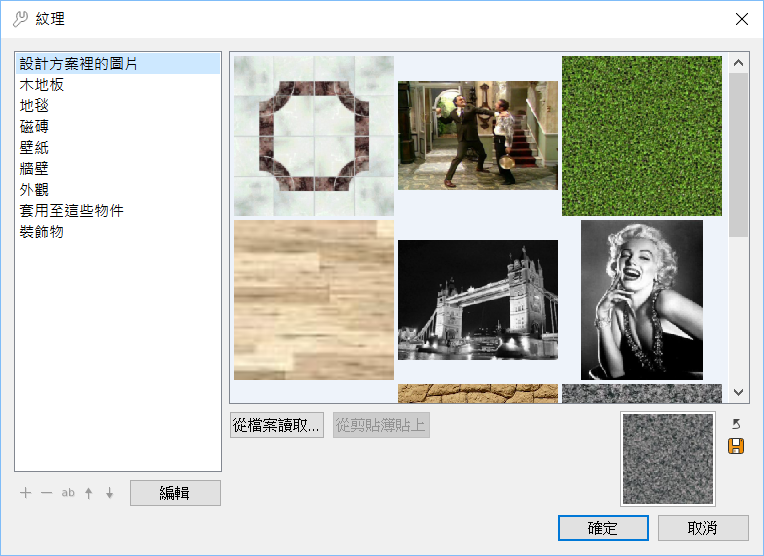Screen dimensions: 764x556
Task: Open the 壁紙 texture category
Action: (x=34, y=148)
